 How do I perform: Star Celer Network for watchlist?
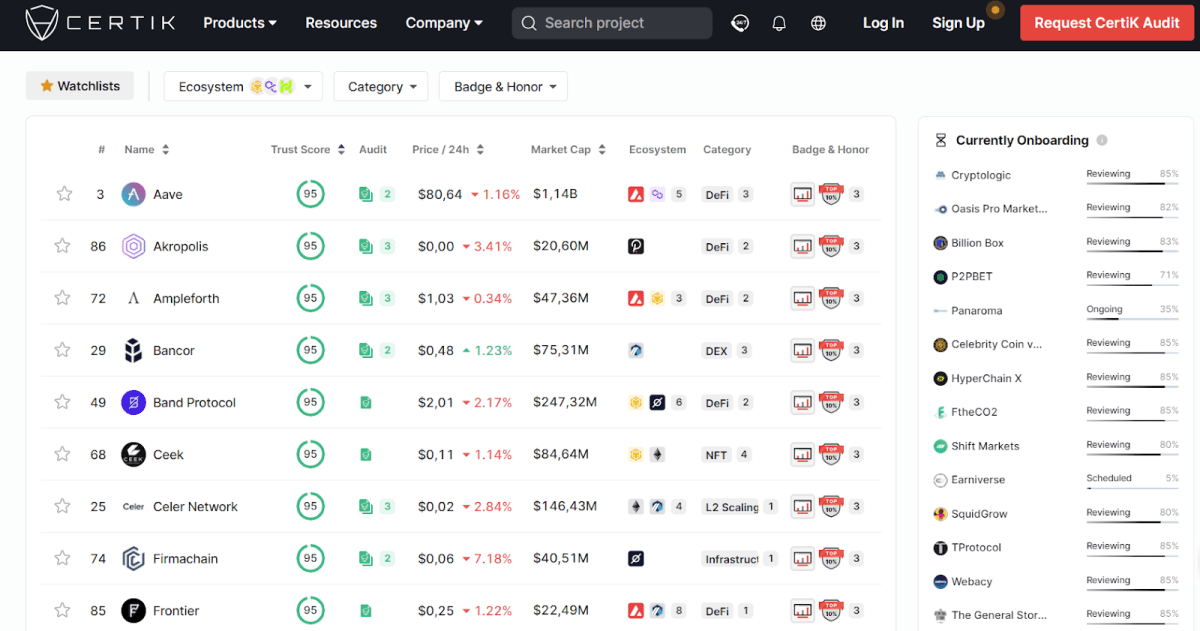coord(62,506)
